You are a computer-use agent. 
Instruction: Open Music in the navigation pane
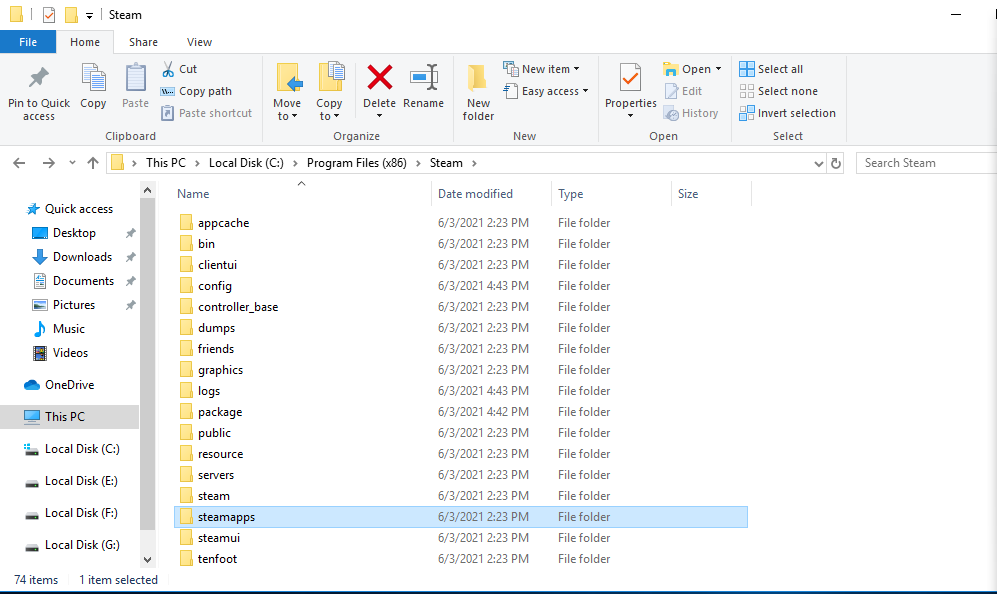(x=59, y=329)
